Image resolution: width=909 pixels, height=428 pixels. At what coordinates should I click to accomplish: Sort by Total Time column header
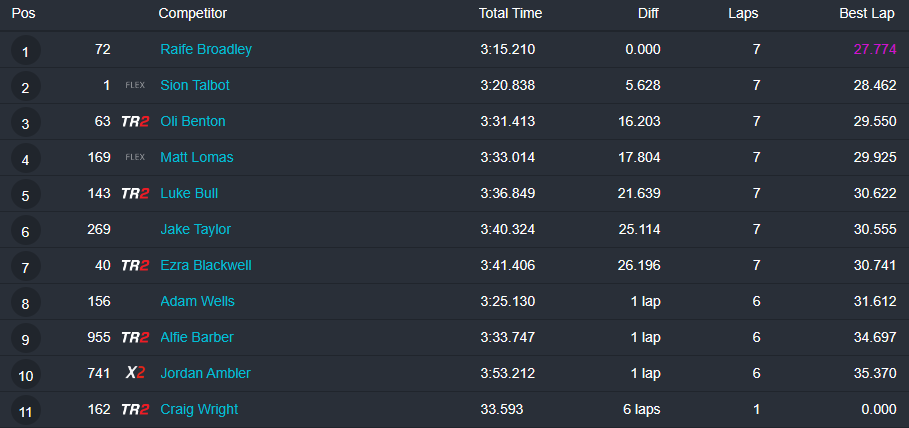pyautogui.click(x=510, y=13)
